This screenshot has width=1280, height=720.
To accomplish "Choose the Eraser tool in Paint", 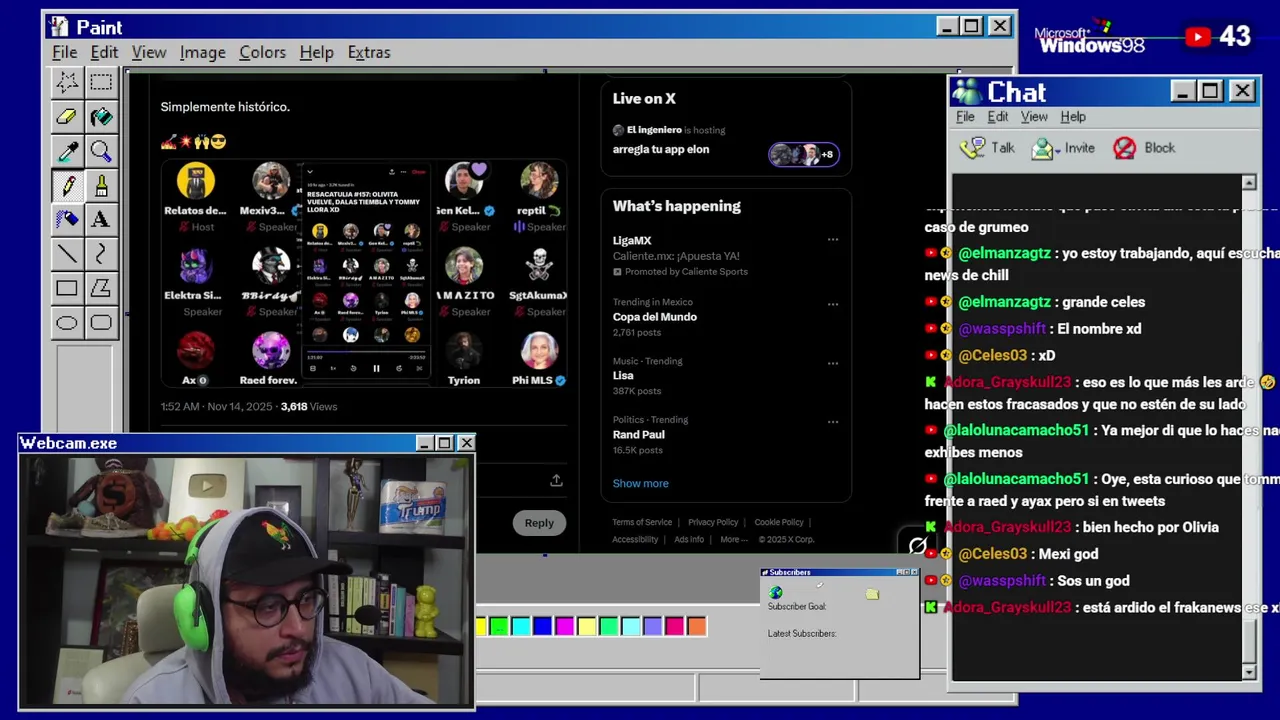I will click(x=67, y=117).
